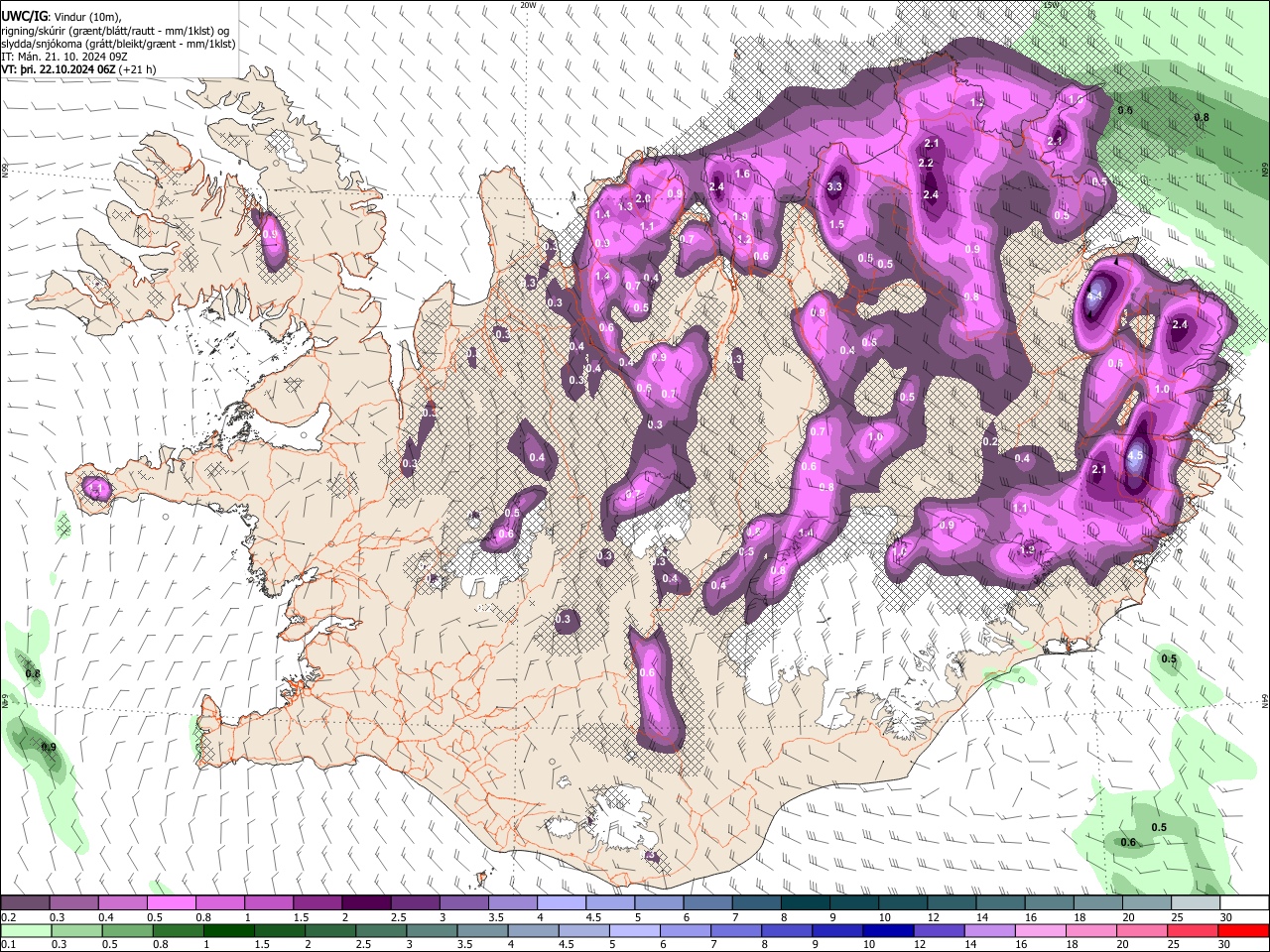This screenshot has height=952, width=1270.
Task: Click the '20W' longitude label at the top
Action: [528, 5]
